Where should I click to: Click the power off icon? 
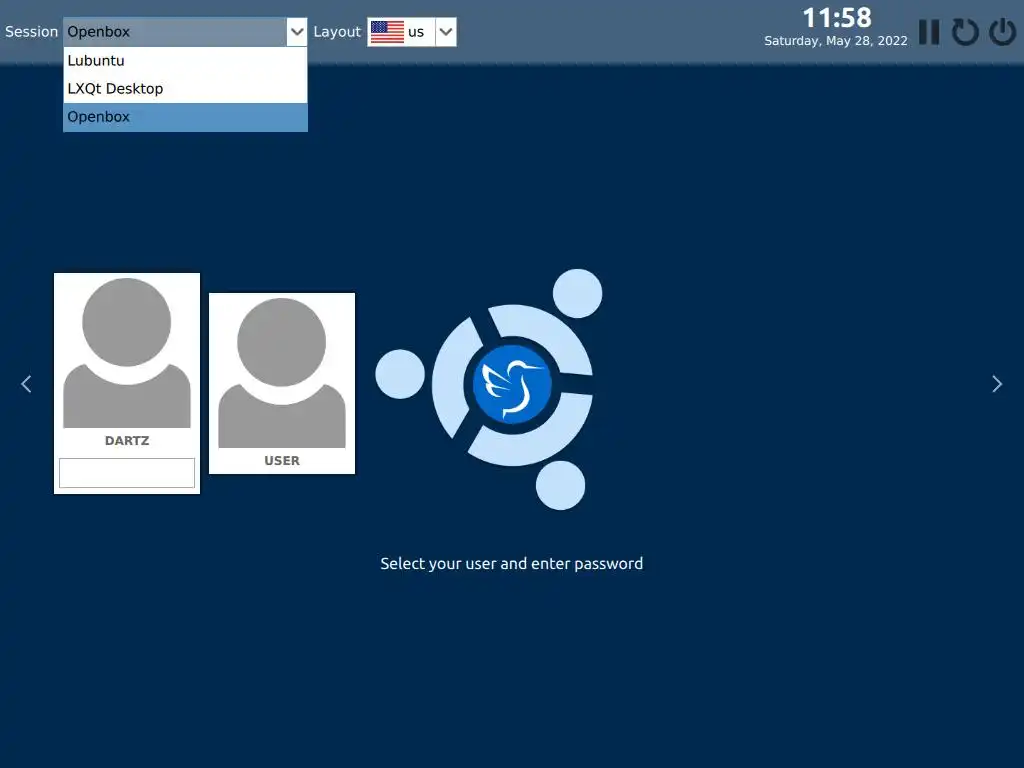(x=1002, y=32)
